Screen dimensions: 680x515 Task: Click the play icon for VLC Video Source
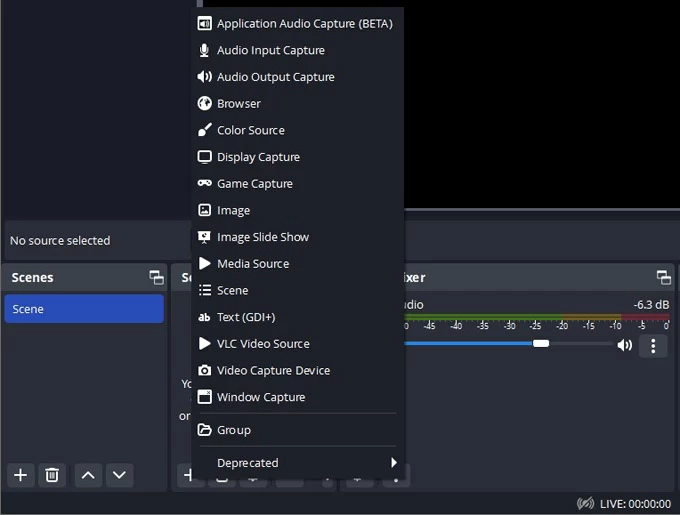pyautogui.click(x=204, y=344)
